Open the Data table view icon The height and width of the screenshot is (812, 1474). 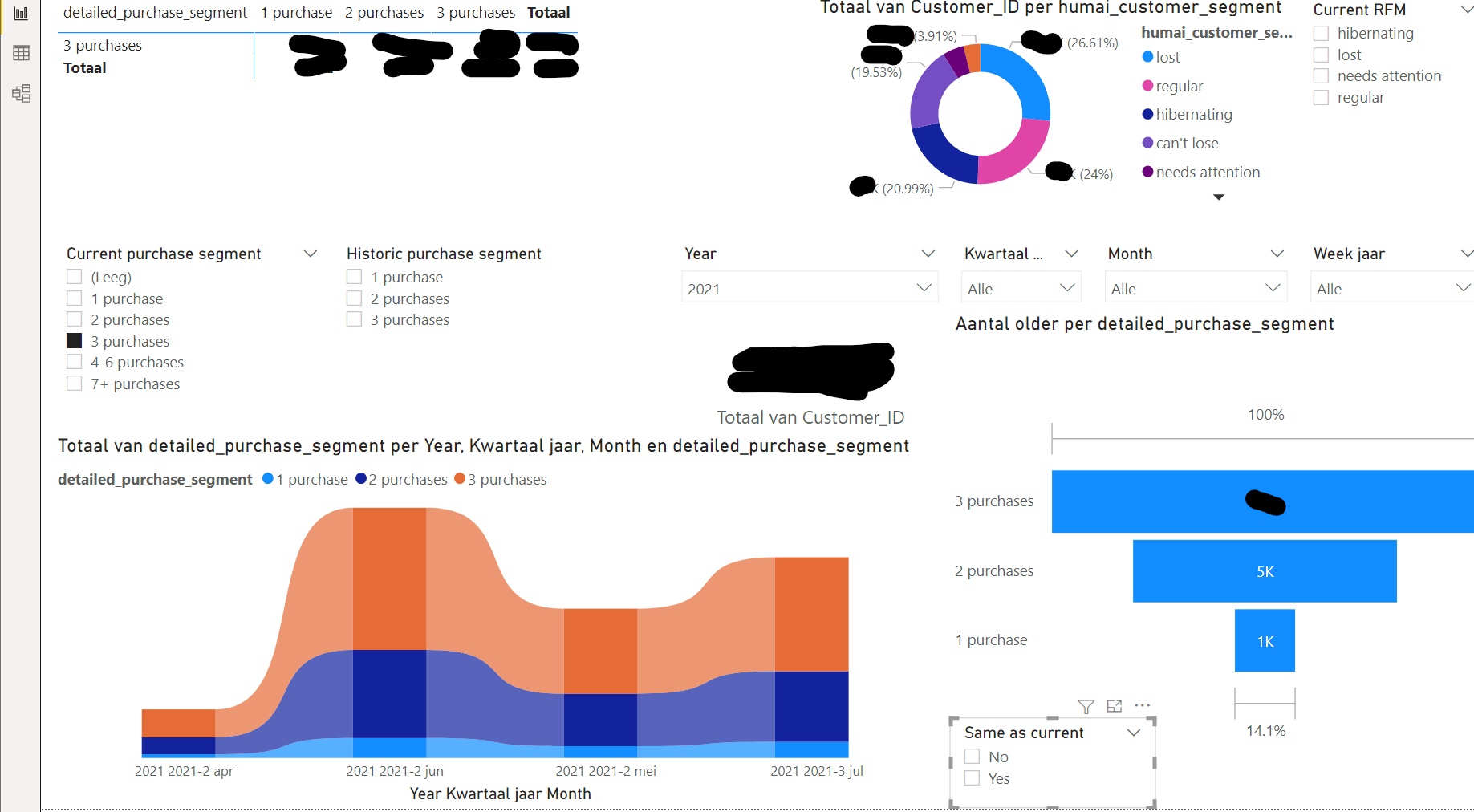[21, 53]
